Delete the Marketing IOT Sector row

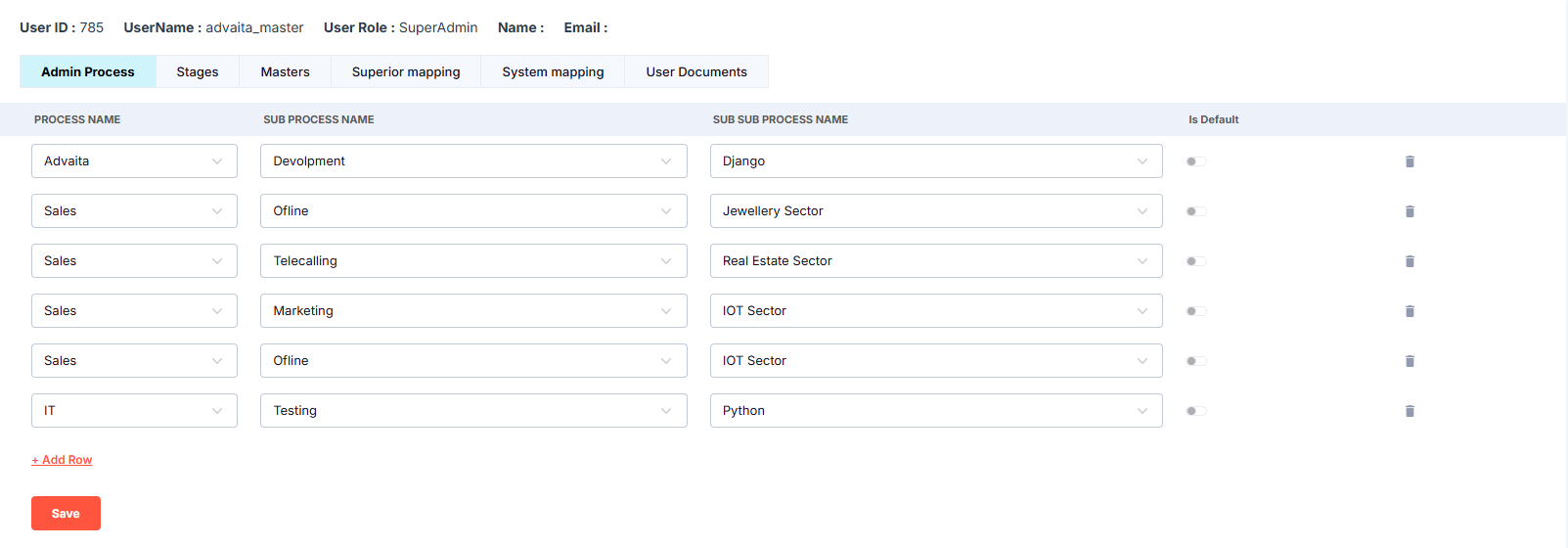click(x=1410, y=311)
